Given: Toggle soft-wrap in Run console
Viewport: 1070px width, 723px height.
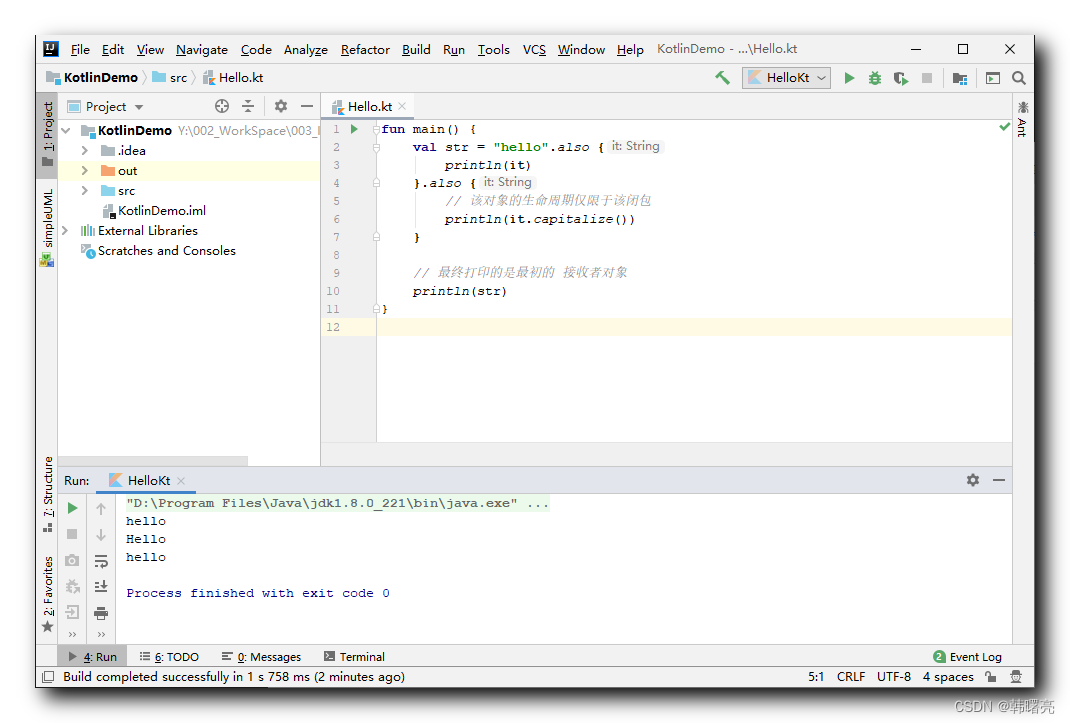Looking at the screenshot, I should [x=101, y=561].
